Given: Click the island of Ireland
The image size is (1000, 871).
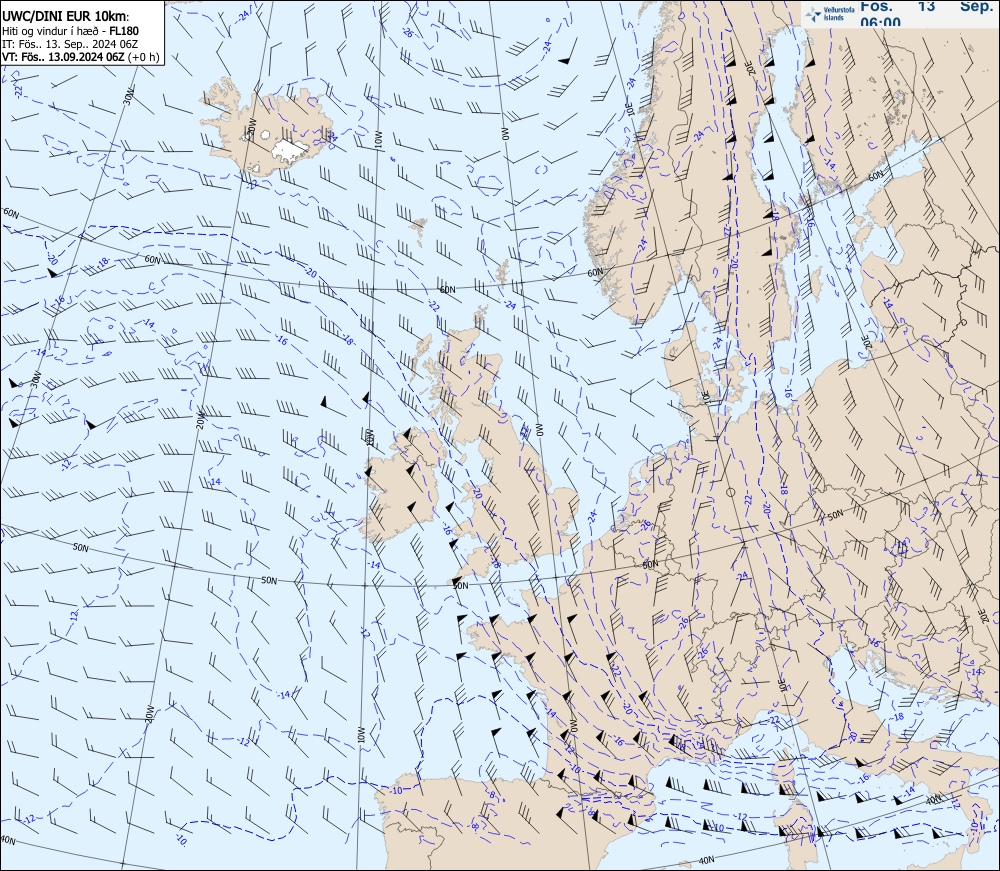Looking at the screenshot, I should [400, 487].
